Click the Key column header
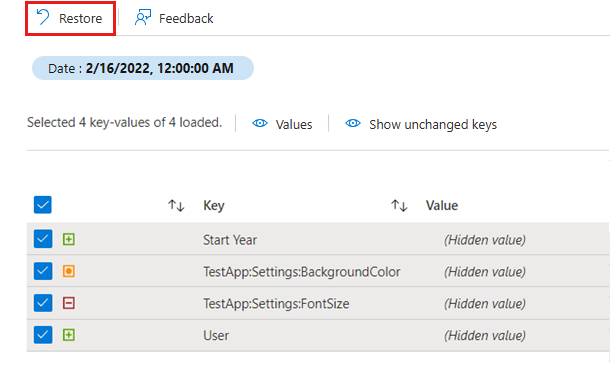Screen dimensions: 610x374 [214, 205]
